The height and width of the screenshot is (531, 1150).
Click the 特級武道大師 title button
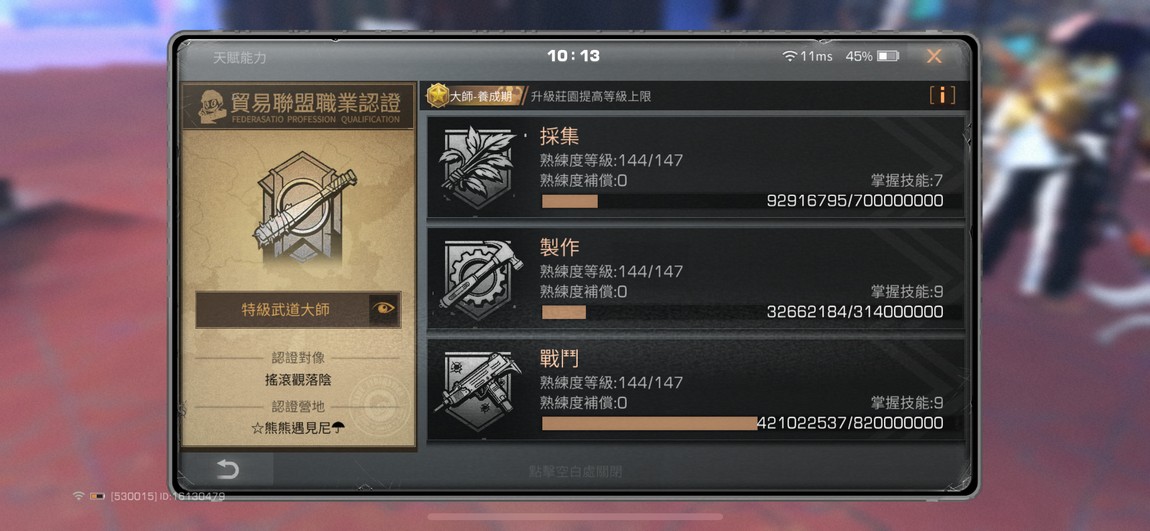tap(285, 310)
